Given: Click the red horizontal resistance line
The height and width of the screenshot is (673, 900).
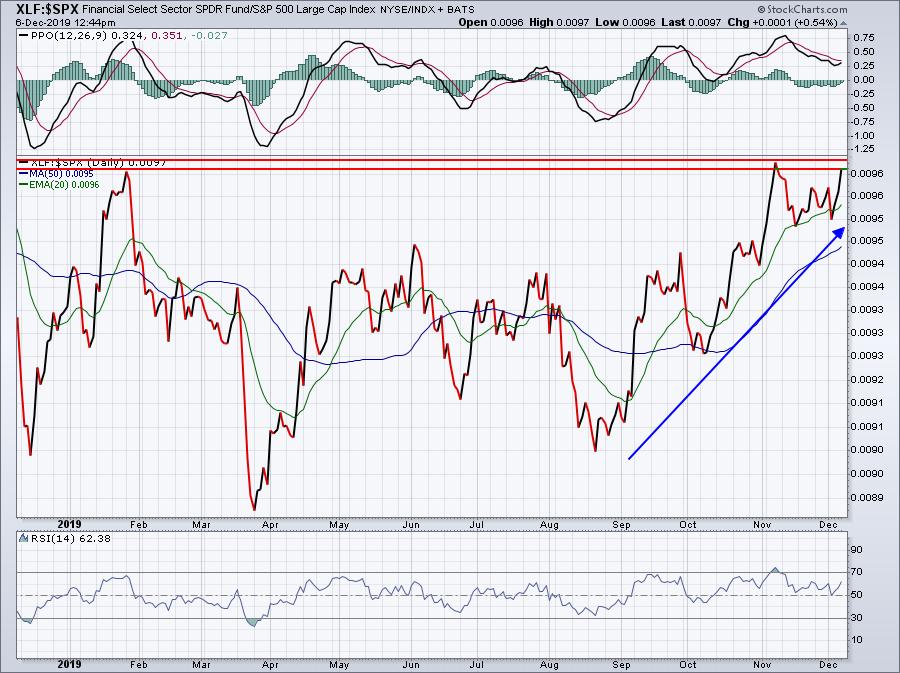Looking at the screenshot, I should 432,169.
